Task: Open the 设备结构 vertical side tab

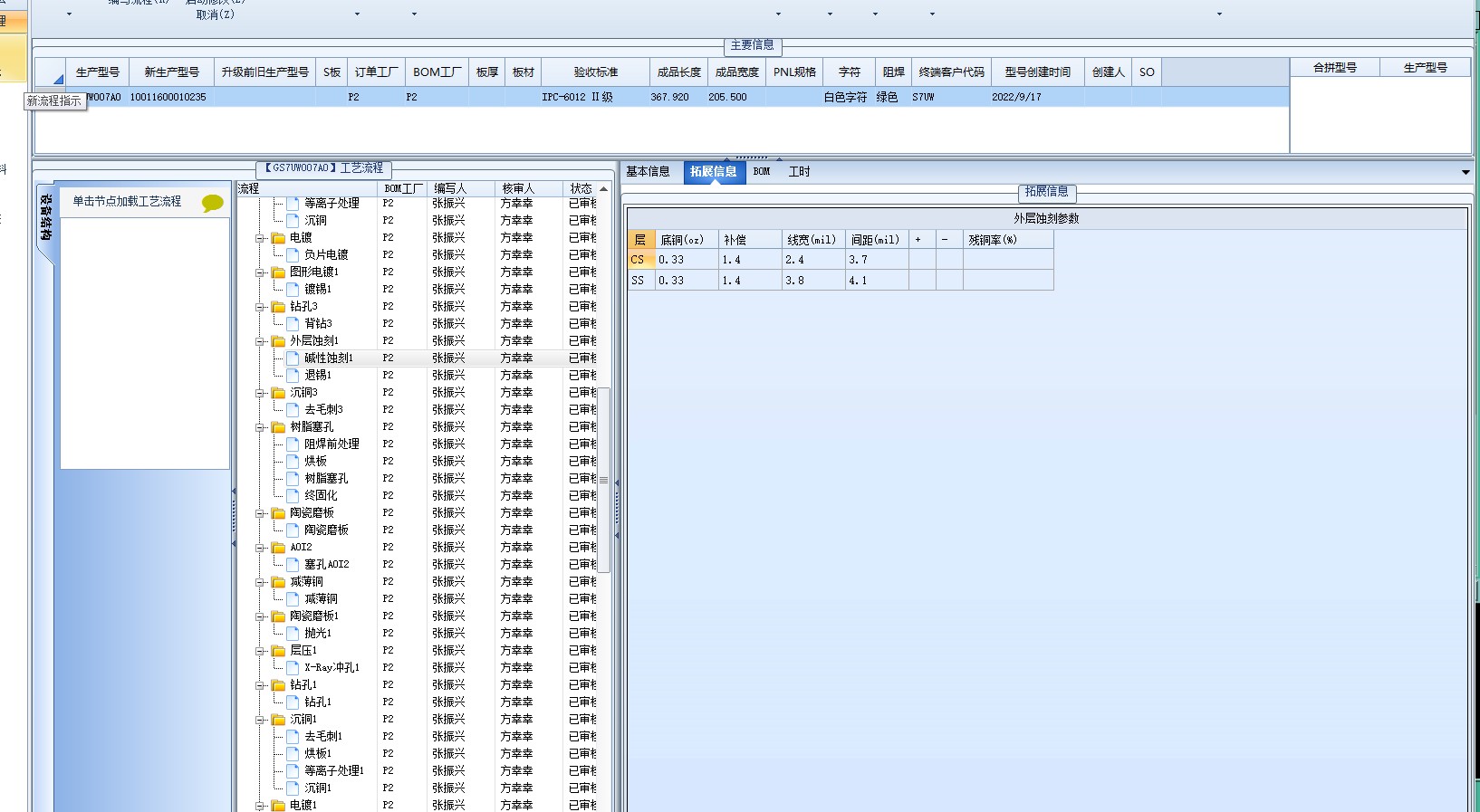Action: 46,218
